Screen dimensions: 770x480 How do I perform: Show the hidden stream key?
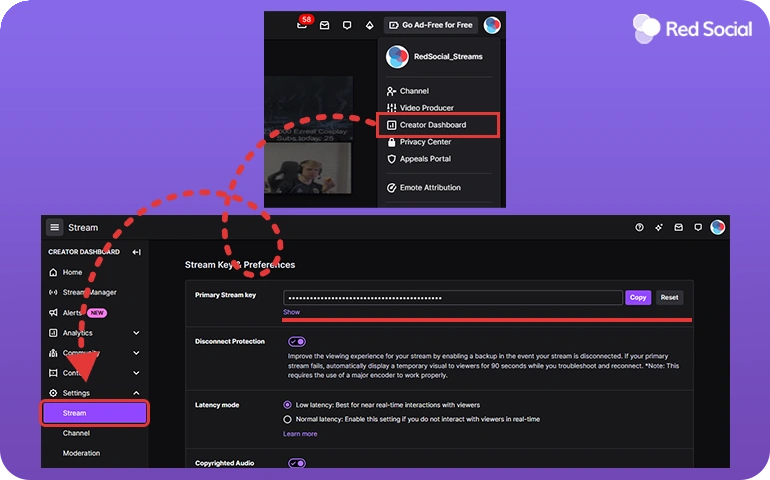[x=291, y=312]
